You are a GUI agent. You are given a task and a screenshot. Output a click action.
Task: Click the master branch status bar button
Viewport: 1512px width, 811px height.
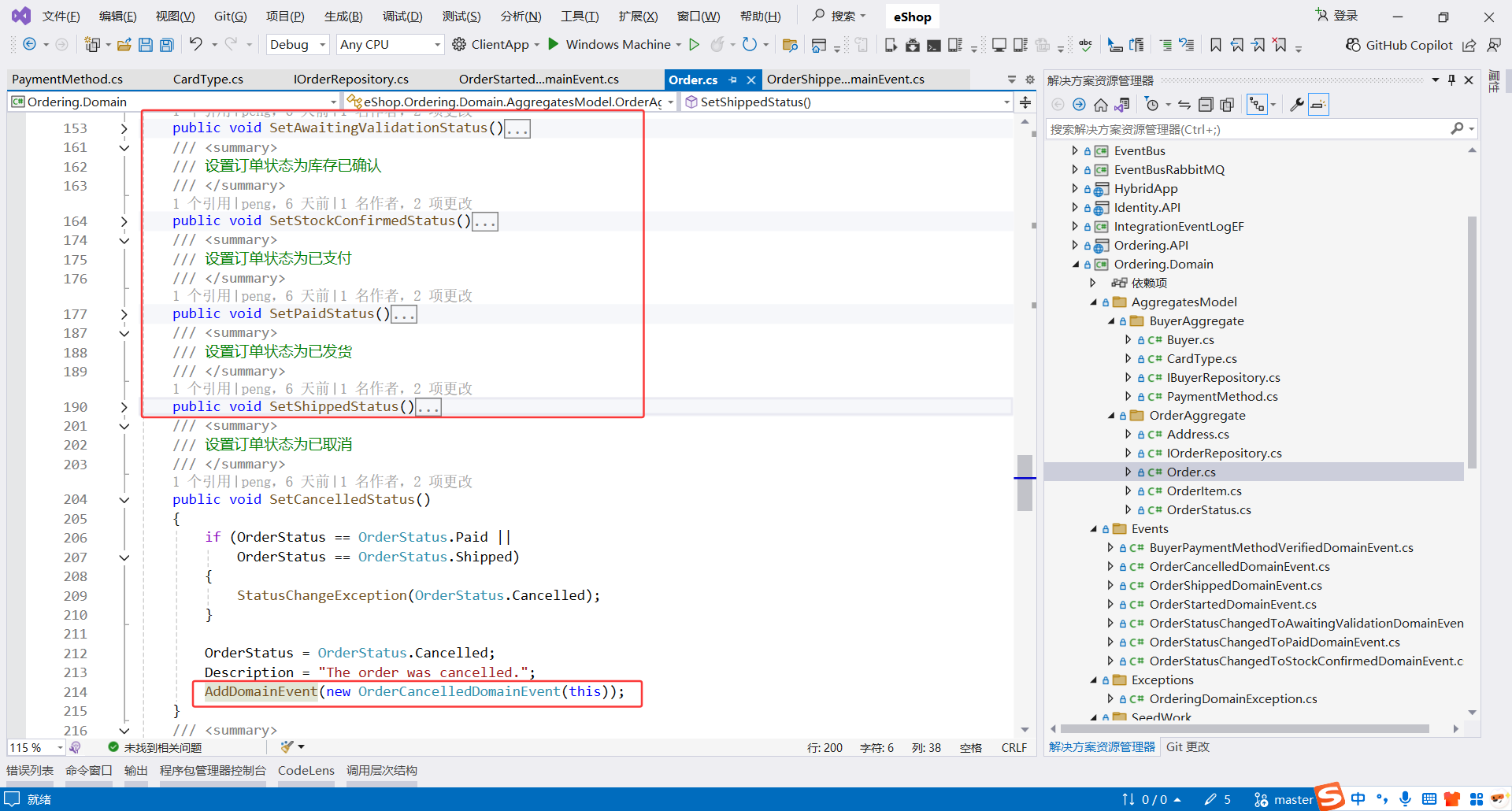tap(1284, 800)
